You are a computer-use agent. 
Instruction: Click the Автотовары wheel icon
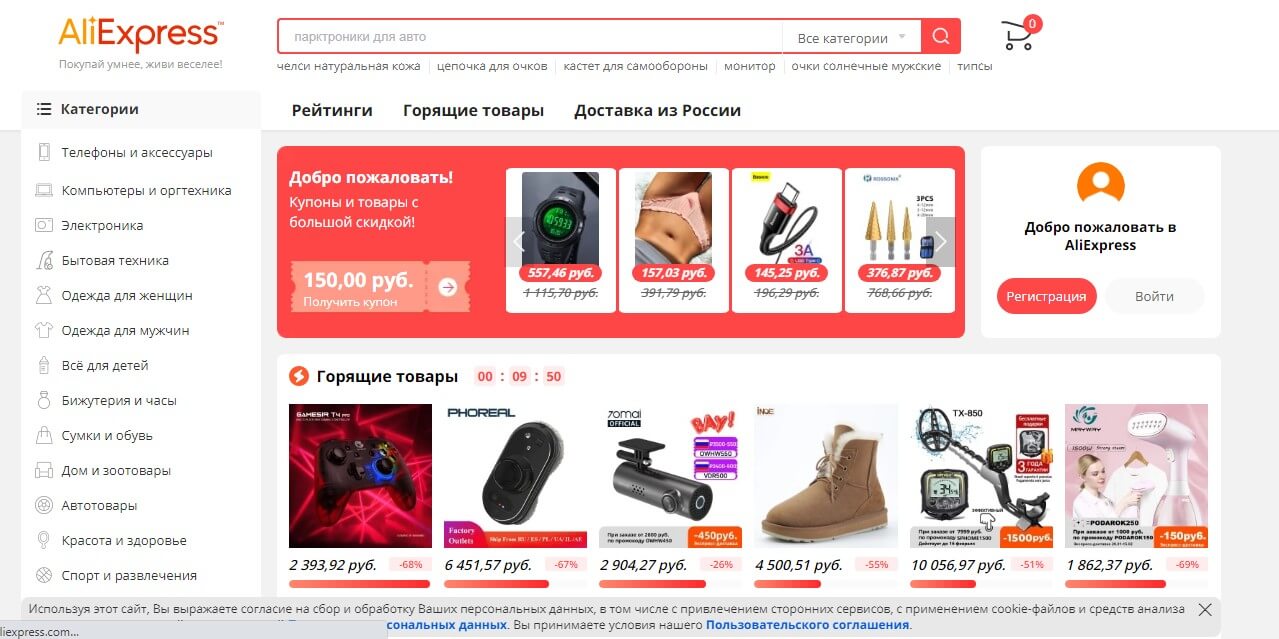pyautogui.click(x=44, y=506)
